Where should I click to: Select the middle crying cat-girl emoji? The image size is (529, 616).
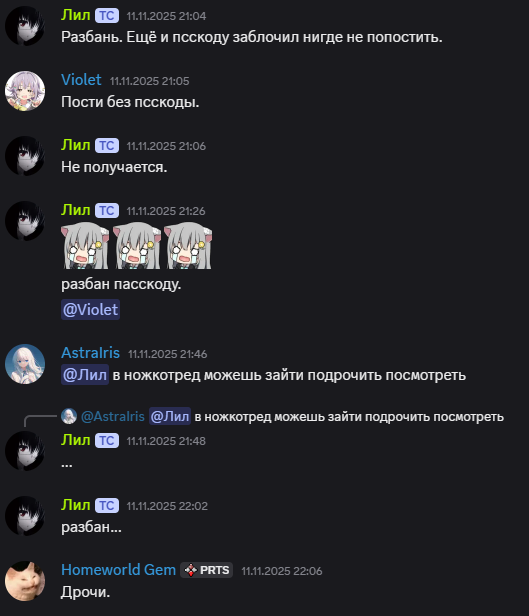(137, 246)
